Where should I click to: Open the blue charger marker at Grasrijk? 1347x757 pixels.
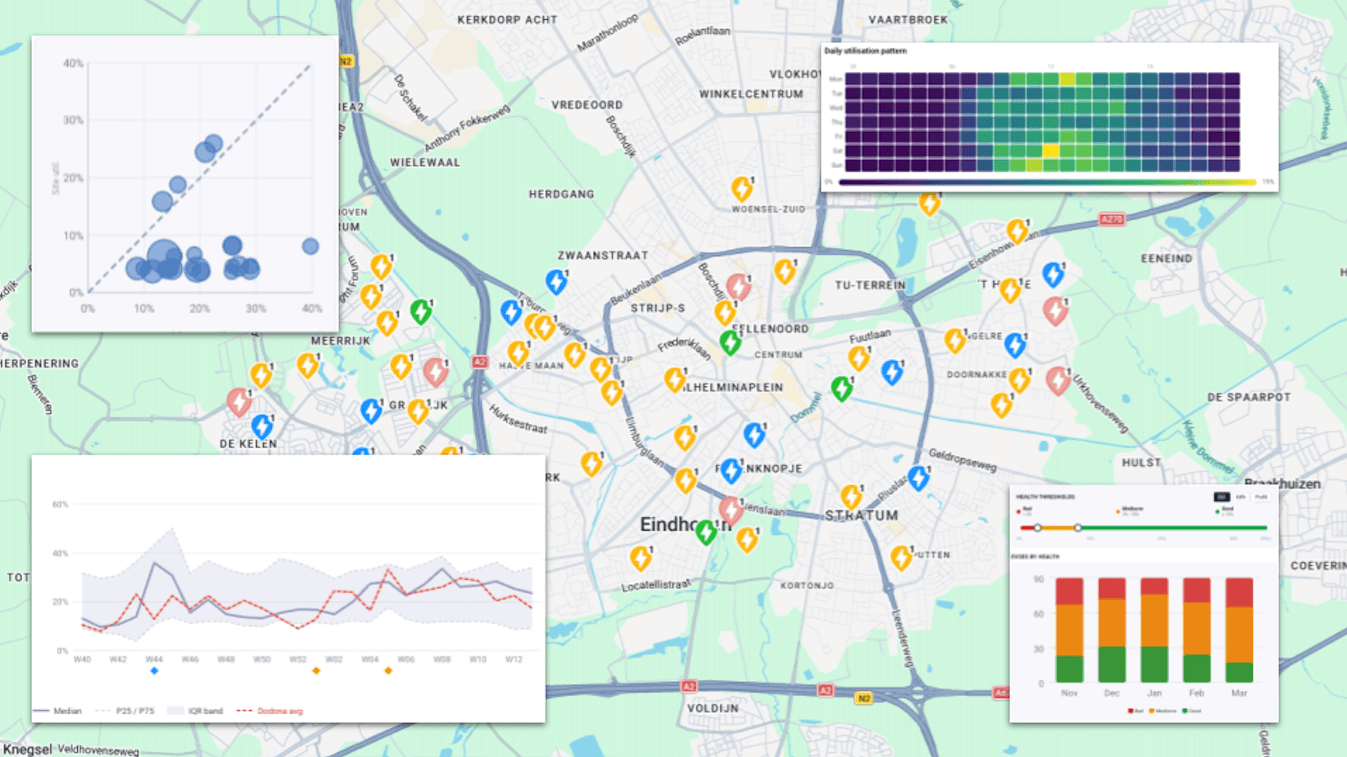(371, 411)
